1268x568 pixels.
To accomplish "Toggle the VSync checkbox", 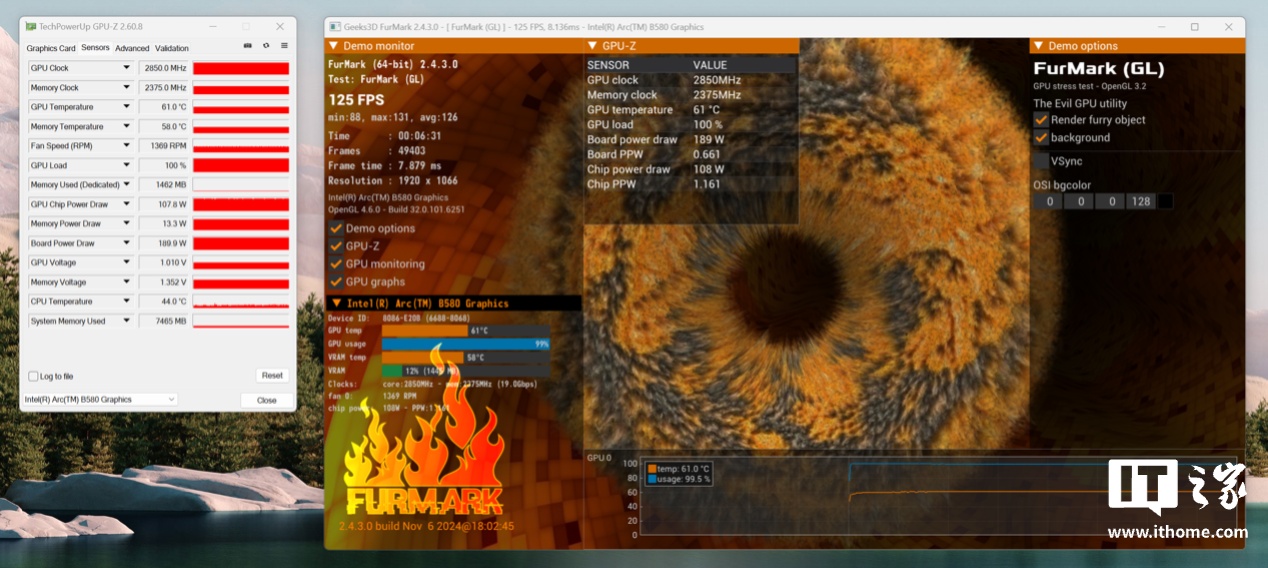I will coord(1041,161).
